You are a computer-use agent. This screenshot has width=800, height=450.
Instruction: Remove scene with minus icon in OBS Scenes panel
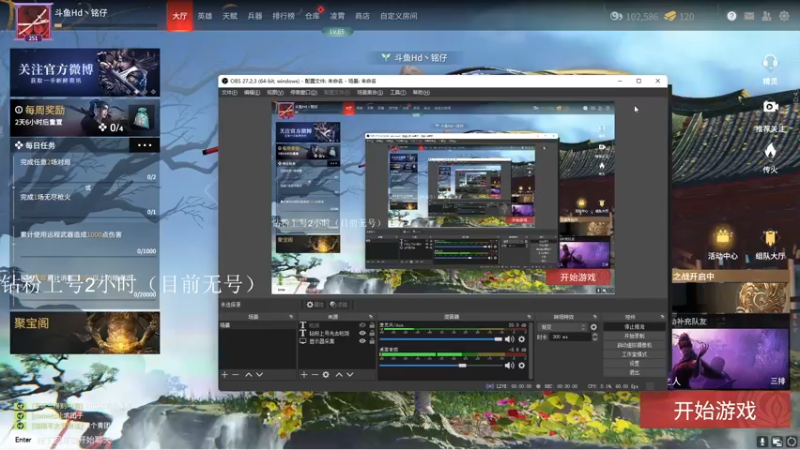point(235,374)
